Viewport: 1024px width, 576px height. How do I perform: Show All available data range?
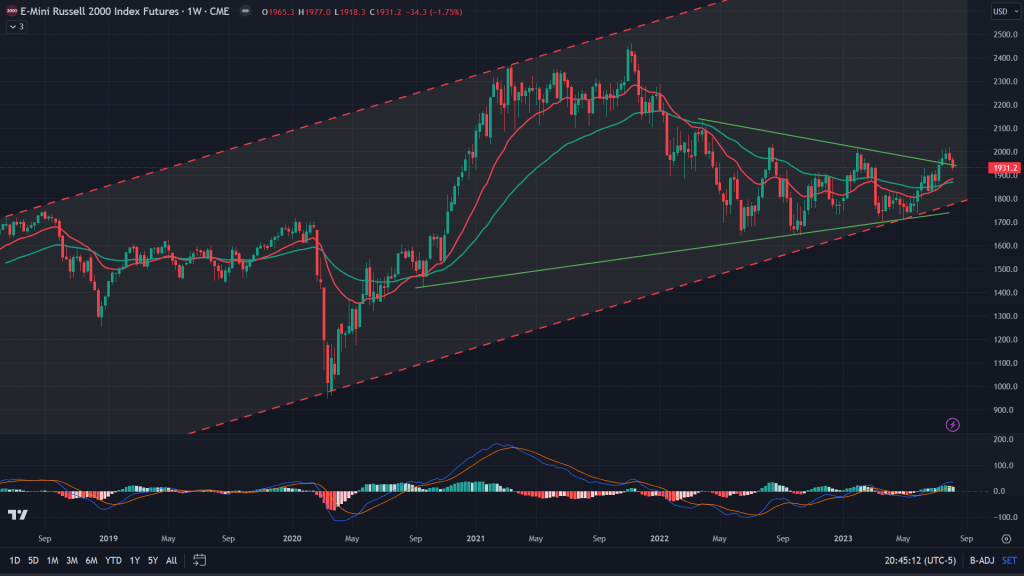172,560
